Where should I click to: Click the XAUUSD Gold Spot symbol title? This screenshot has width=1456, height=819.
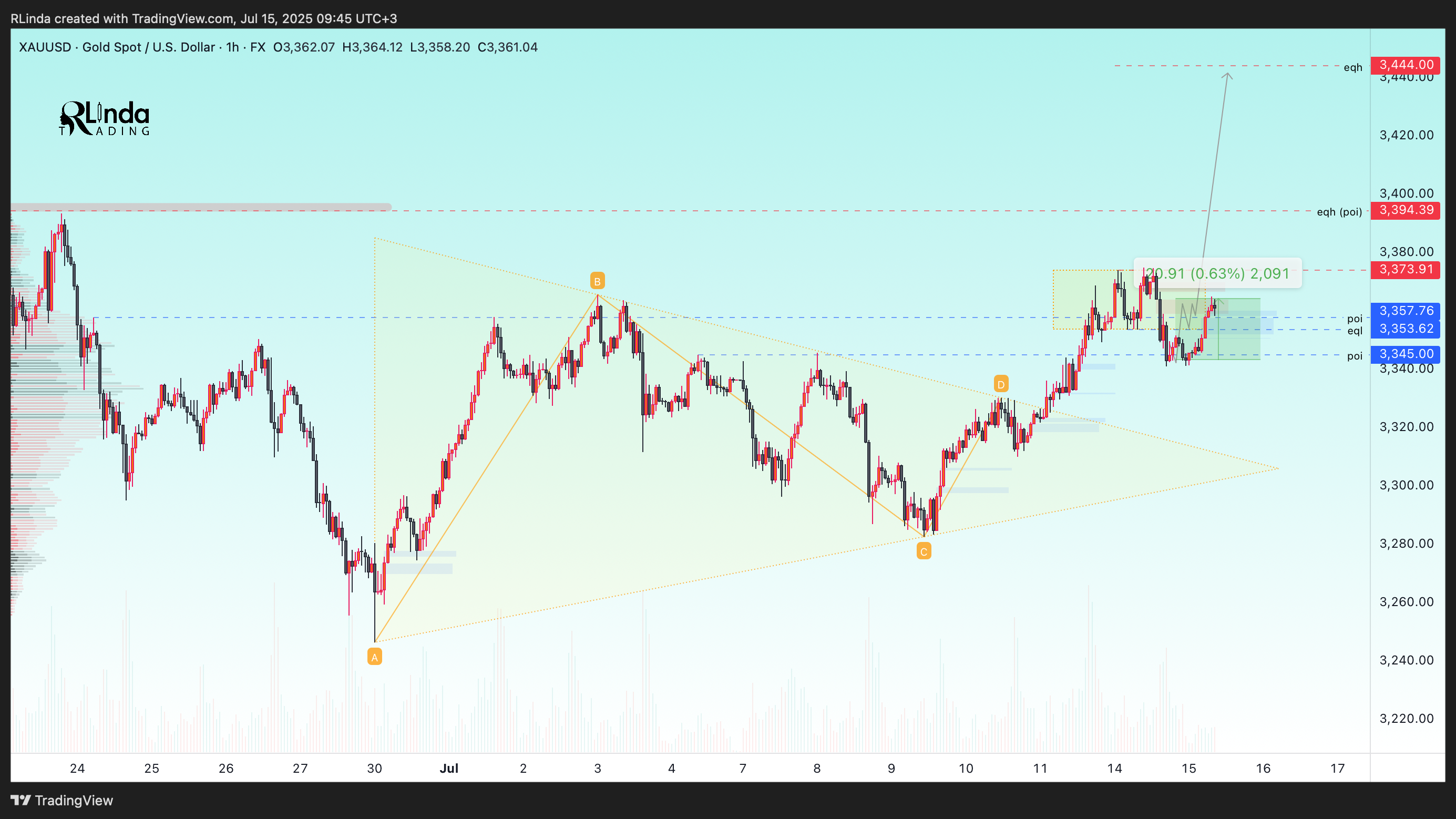point(117,47)
